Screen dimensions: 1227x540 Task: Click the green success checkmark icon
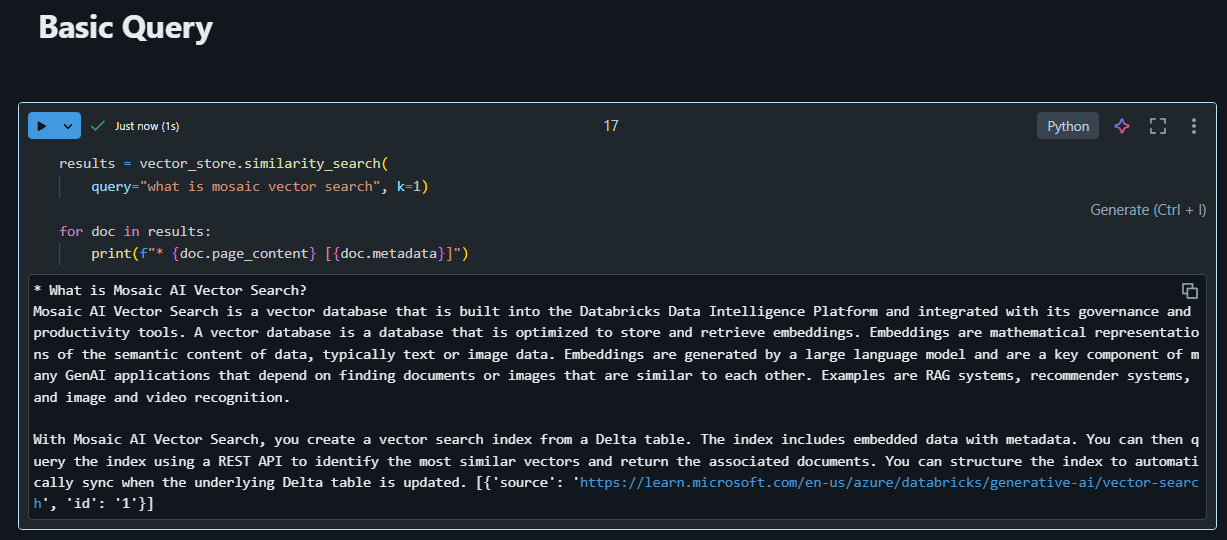98,126
